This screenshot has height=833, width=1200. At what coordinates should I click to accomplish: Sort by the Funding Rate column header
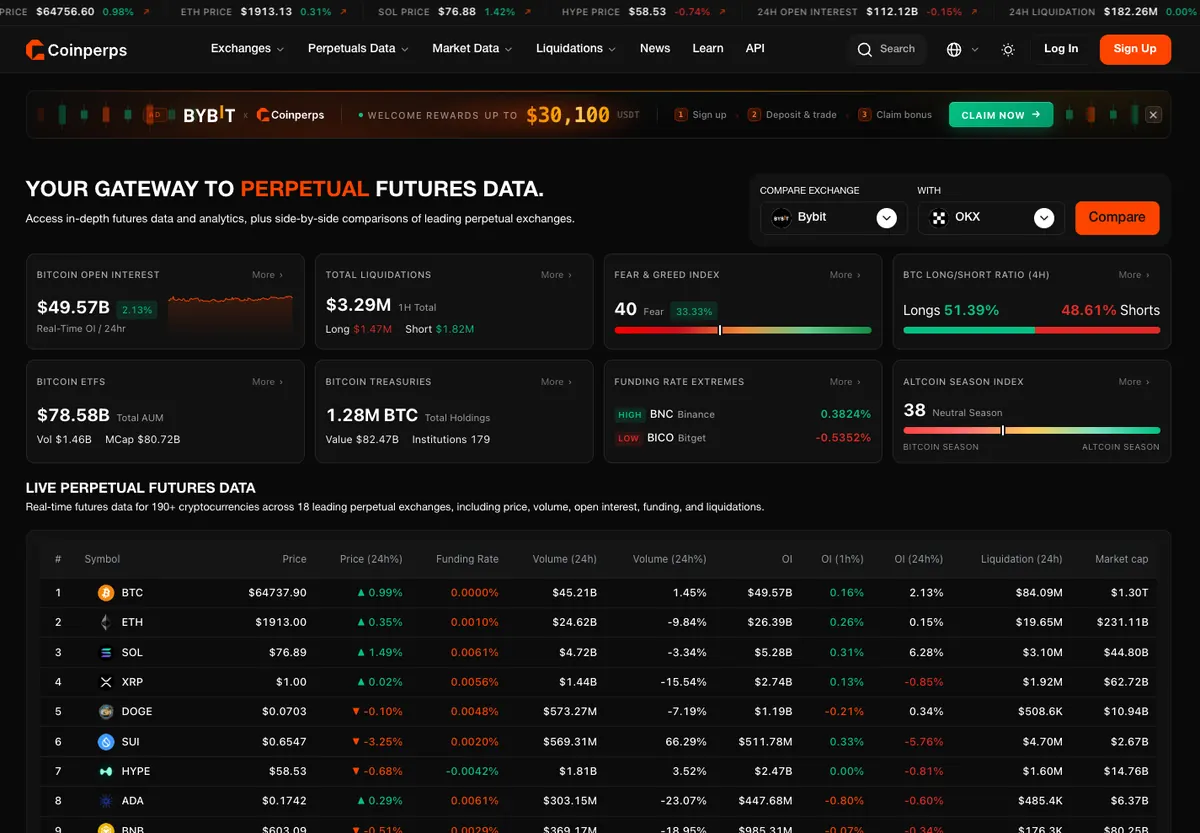click(x=467, y=559)
